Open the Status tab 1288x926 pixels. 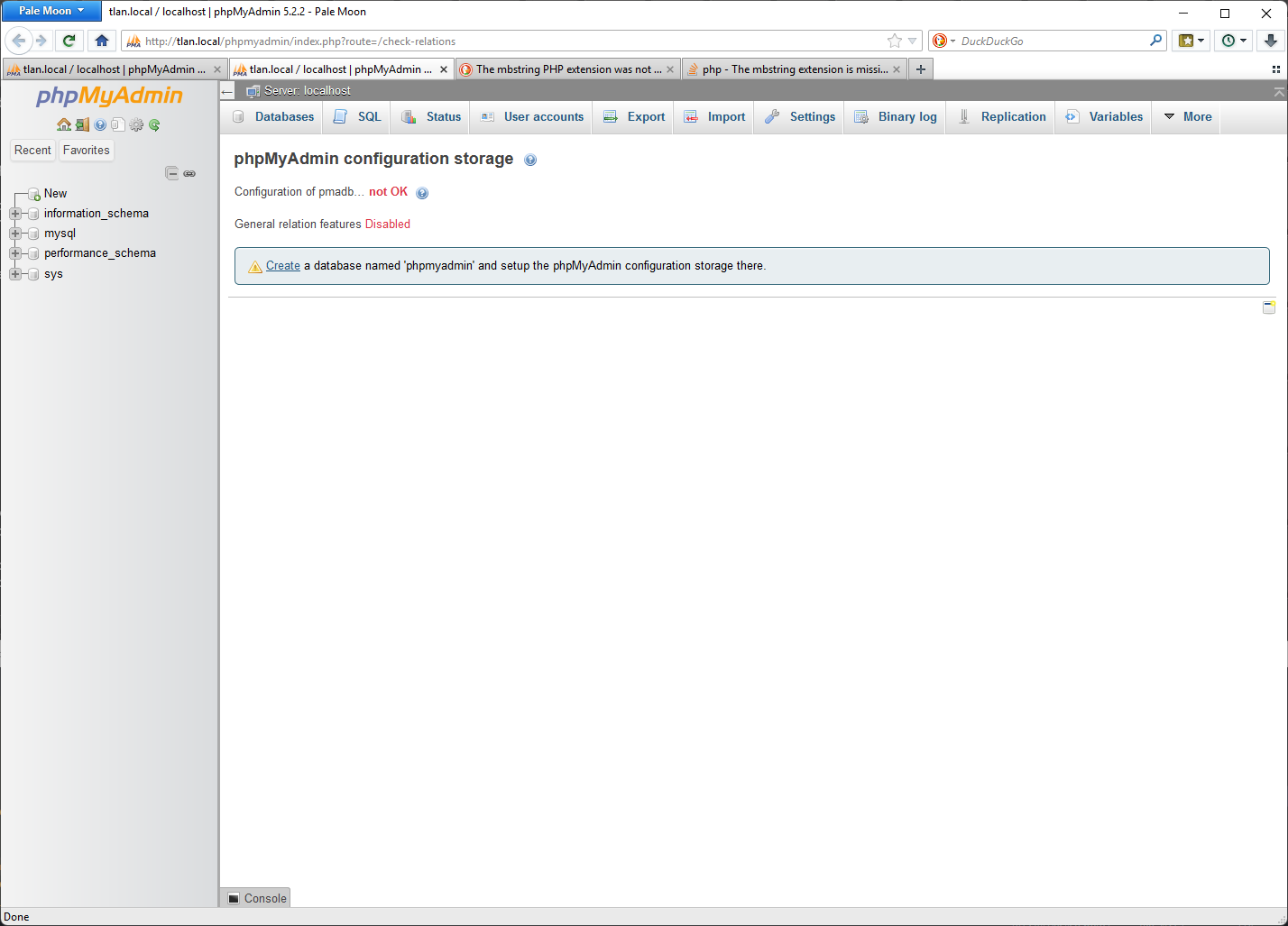431,117
